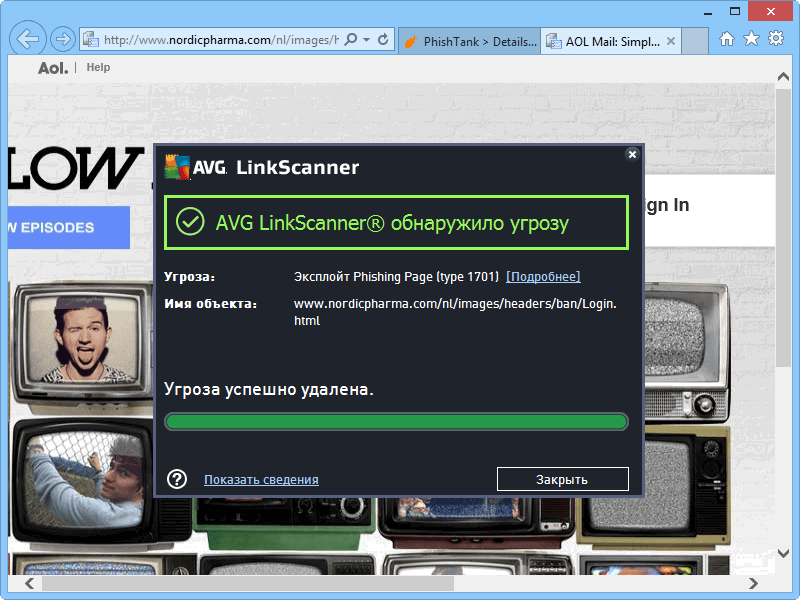Maximize the browser window
The height and width of the screenshot is (600, 800).
pos(735,11)
